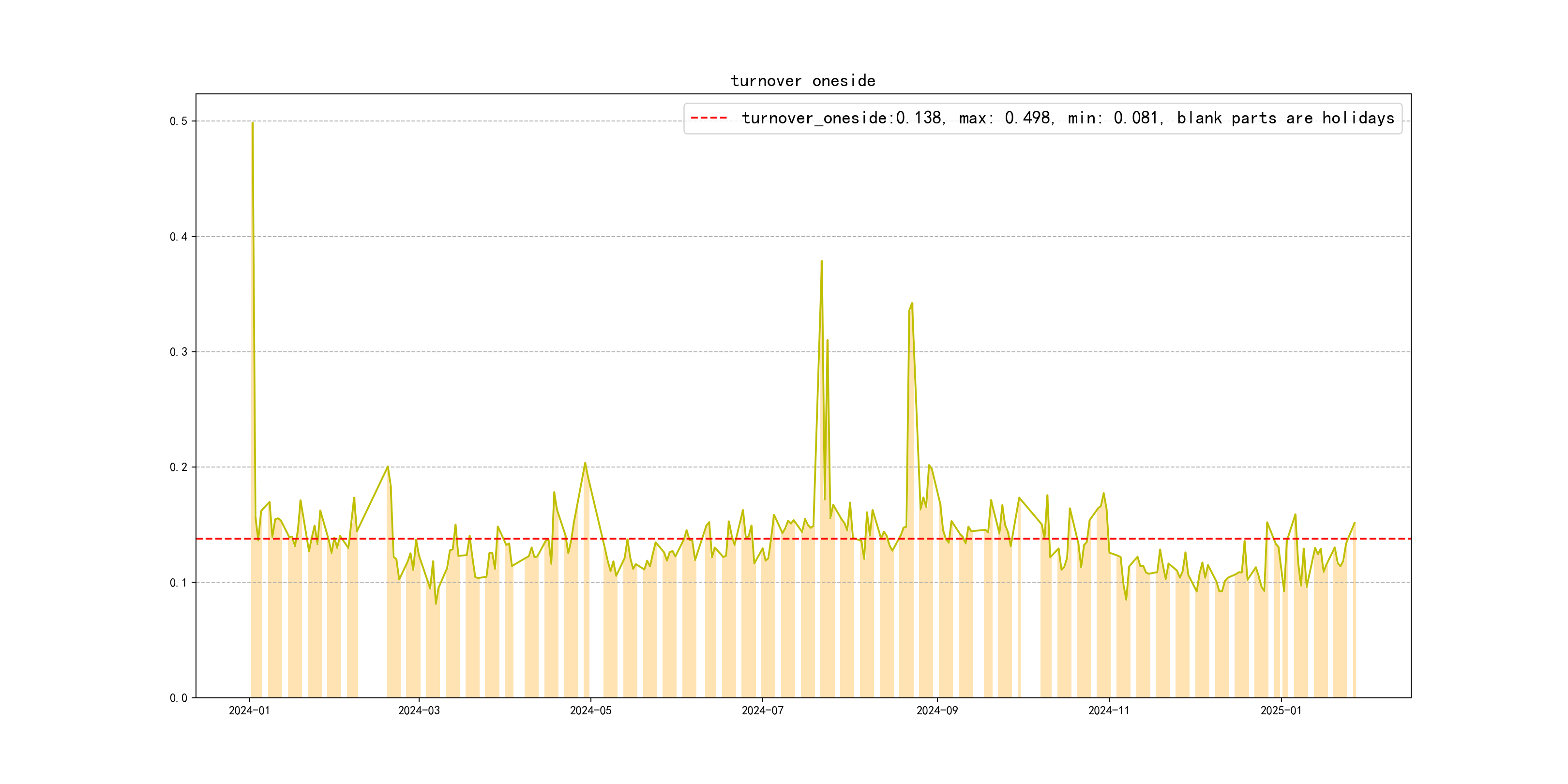Click the 2025-01 x-axis label
Screen dimensions: 1568x784
1281,710
